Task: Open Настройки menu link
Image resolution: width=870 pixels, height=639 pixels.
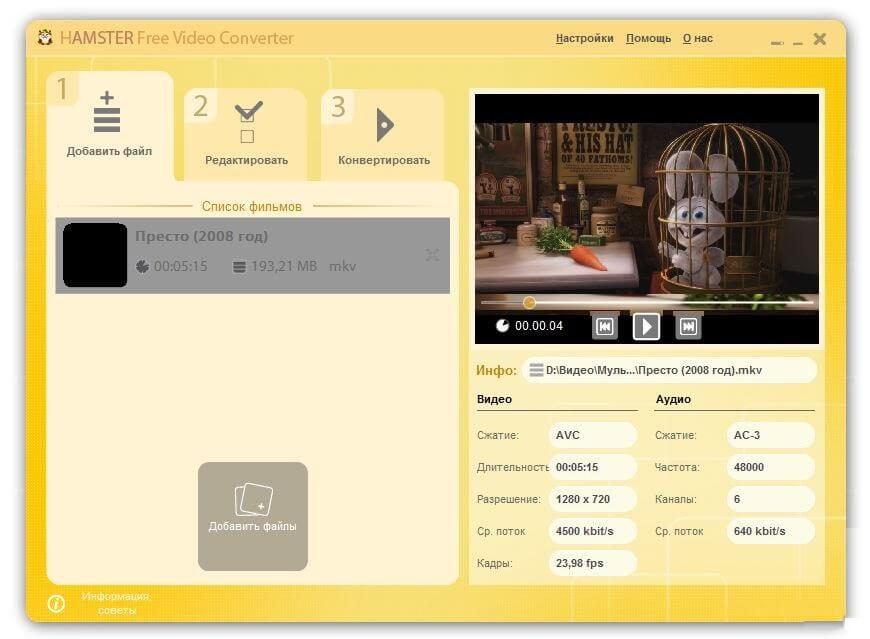Action: click(584, 38)
